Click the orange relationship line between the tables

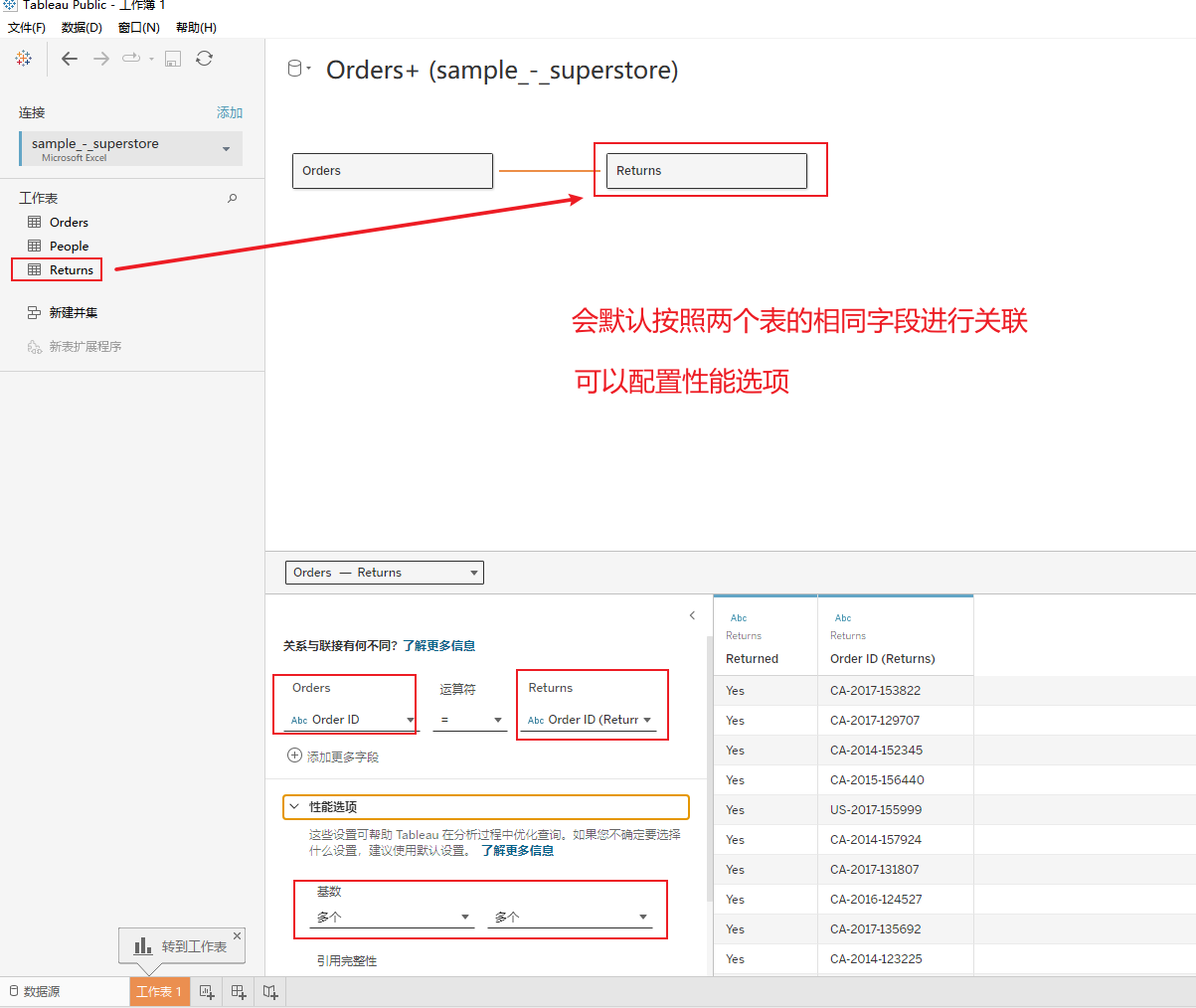coord(550,171)
